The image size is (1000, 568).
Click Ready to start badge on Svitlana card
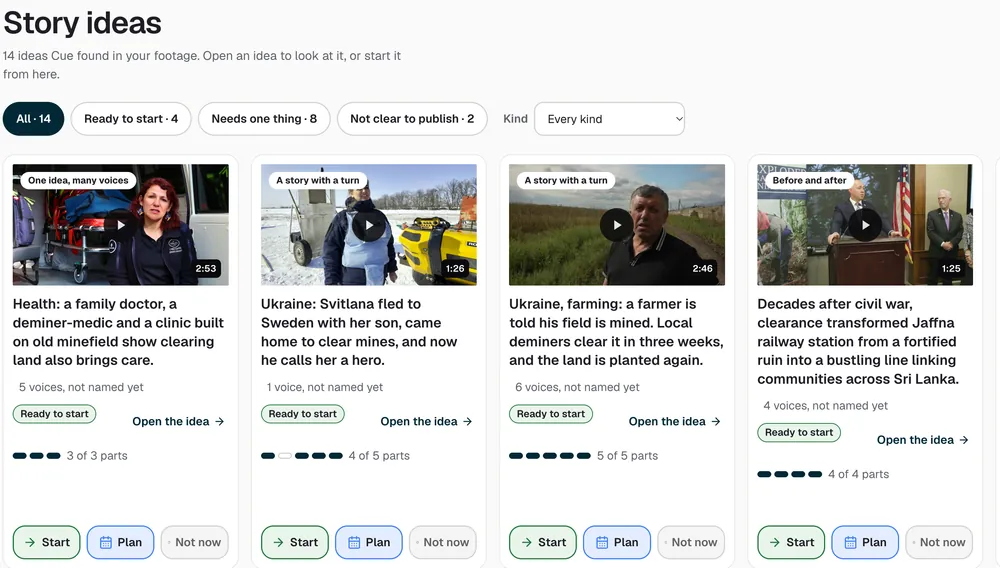click(302, 414)
